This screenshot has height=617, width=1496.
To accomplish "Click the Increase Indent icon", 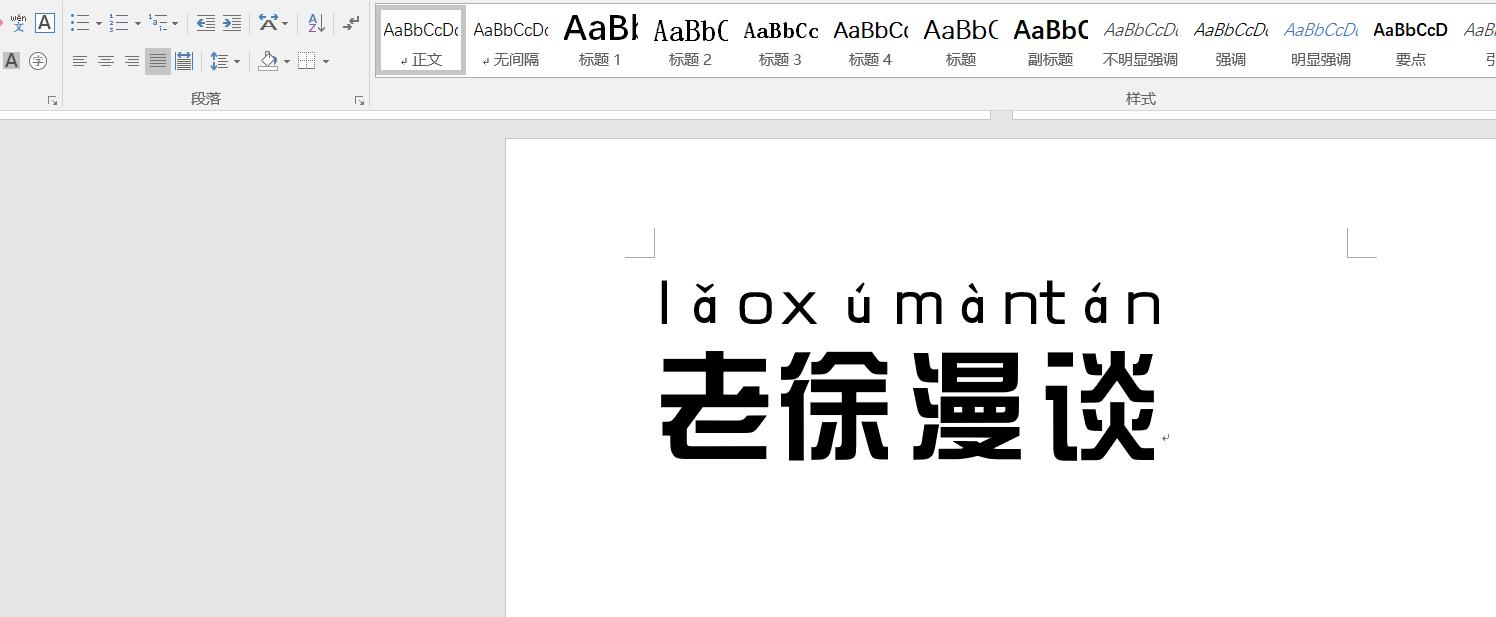I will tap(232, 23).
